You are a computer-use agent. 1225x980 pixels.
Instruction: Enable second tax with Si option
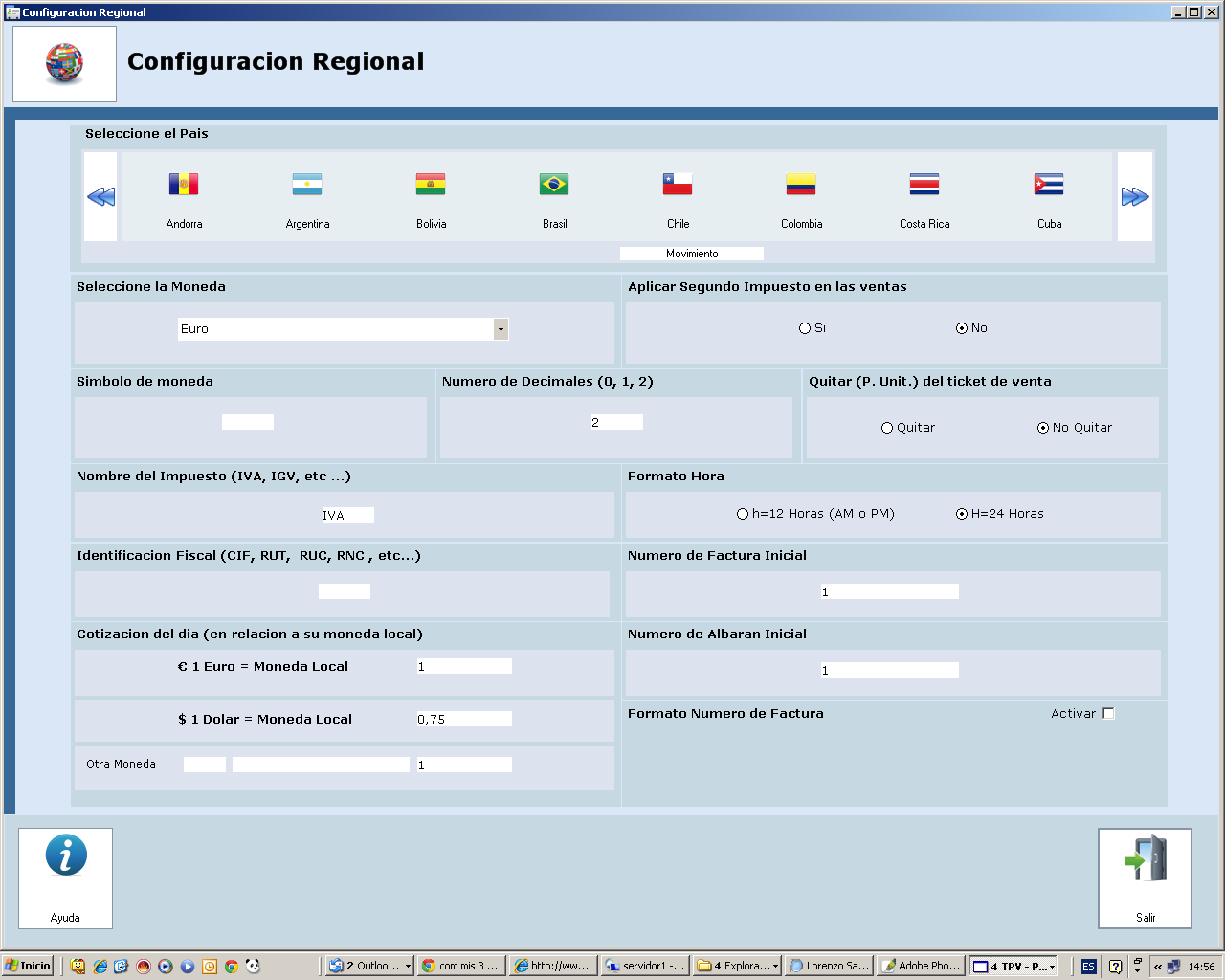[805, 328]
